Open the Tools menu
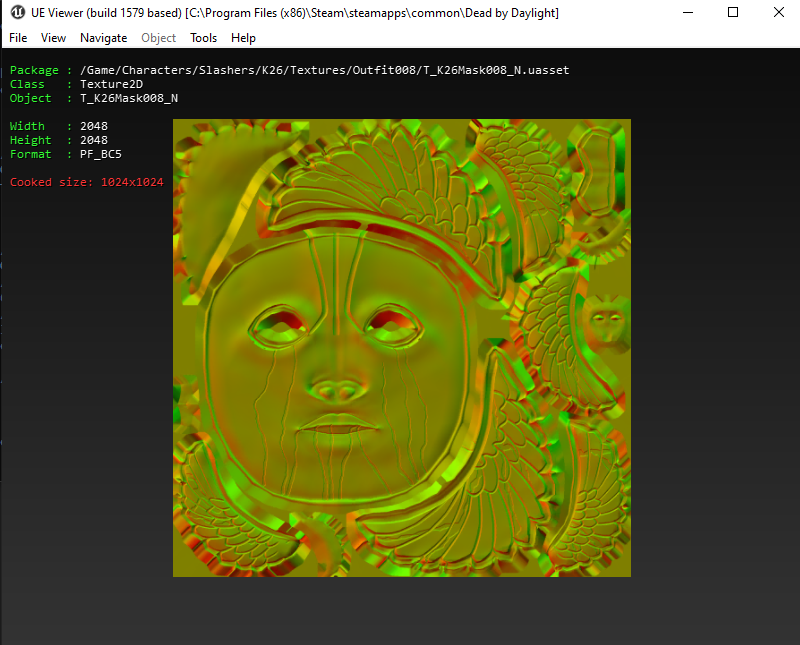Screen dimensions: 800x645 [204, 38]
